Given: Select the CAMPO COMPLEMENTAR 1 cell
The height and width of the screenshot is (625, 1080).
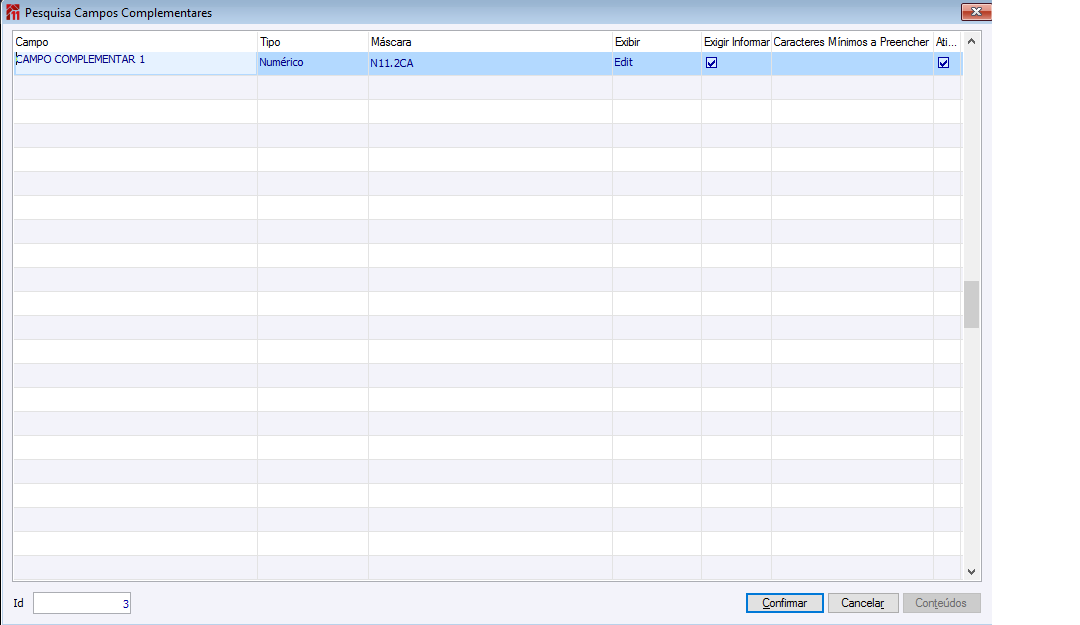Looking at the screenshot, I should pyautogui.click(x=136, y=63).
